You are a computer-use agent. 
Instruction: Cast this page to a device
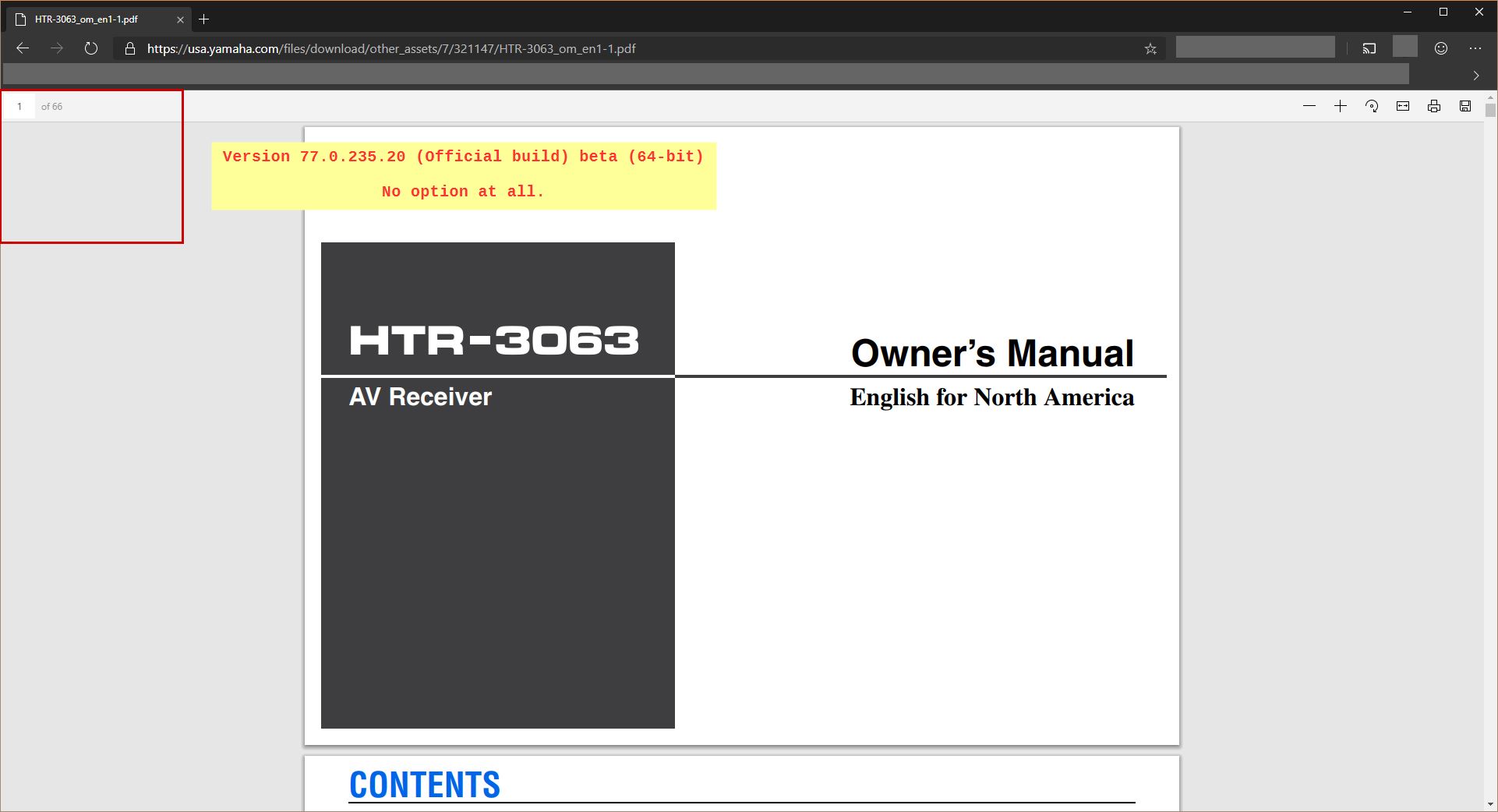(x=1369, y=48)
